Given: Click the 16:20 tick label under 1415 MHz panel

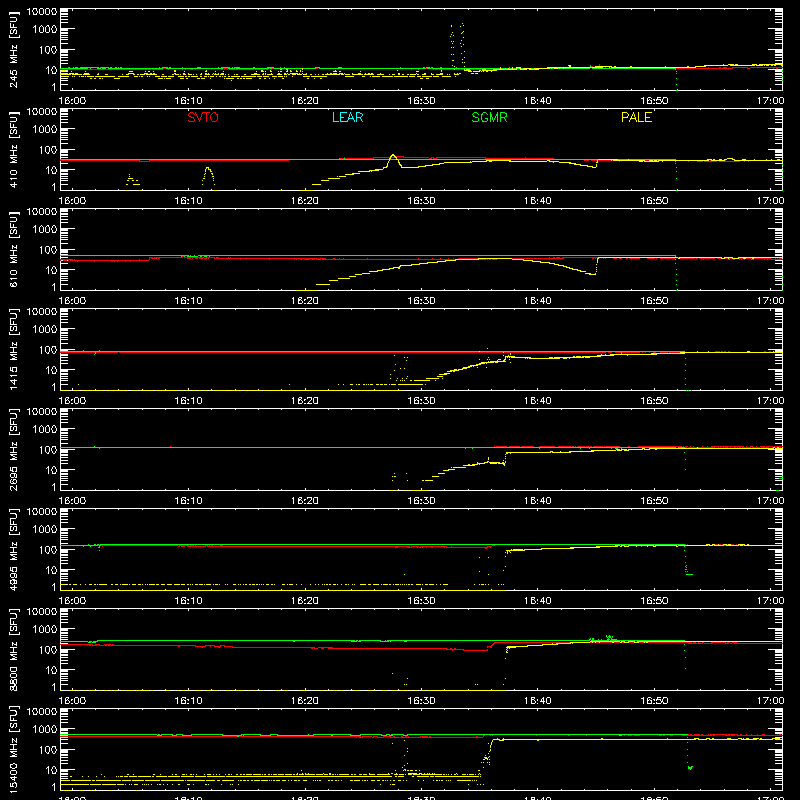Looking at the screenshot, I should pyautogui.click(x=305, y=401).
